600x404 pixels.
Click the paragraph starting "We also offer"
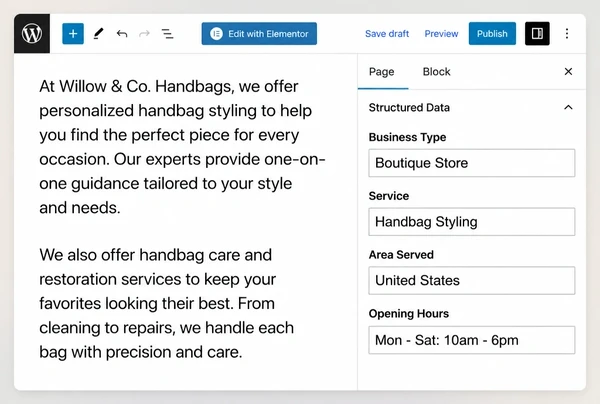pos(166,303)
